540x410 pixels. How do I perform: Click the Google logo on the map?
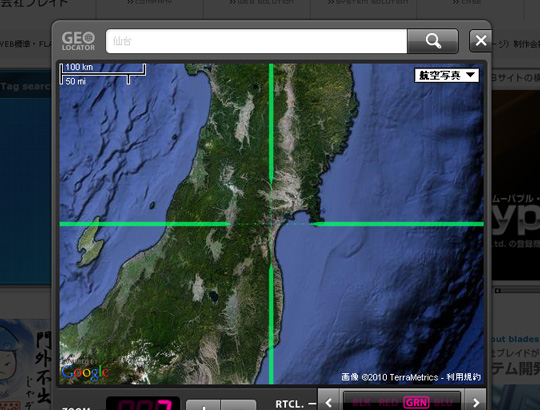pos(85,372)
